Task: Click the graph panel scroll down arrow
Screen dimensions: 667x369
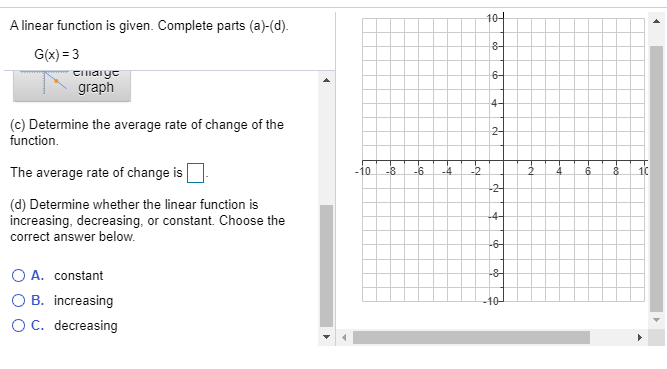Action: pyautogui.click(x=656, y=319)
